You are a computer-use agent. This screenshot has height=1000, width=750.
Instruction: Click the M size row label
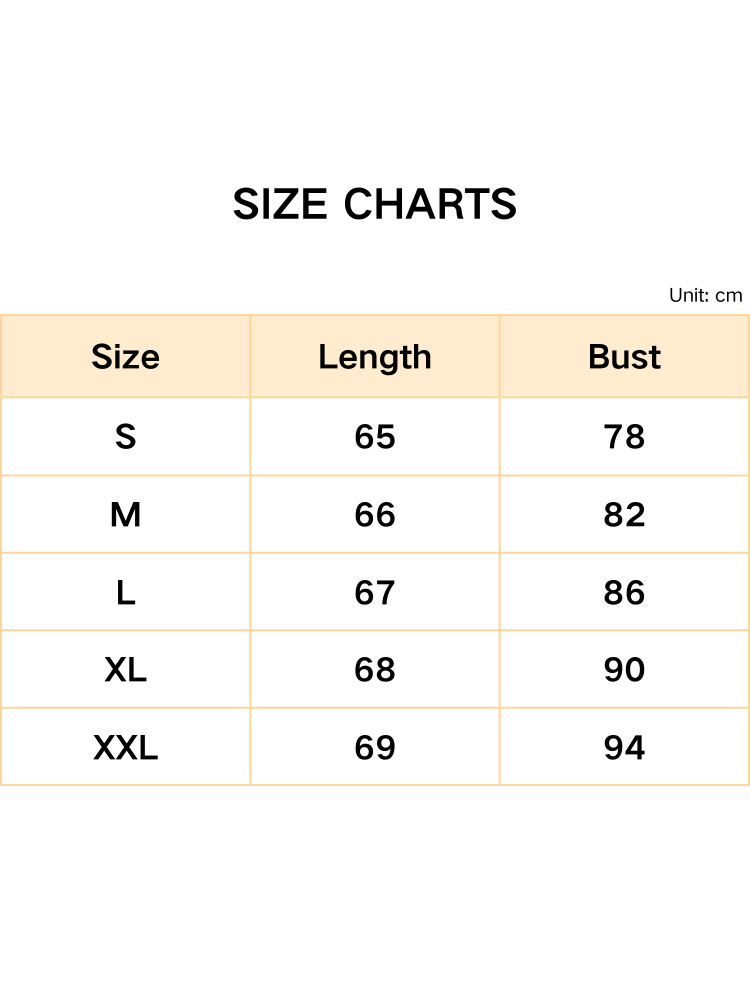point(125,515)
